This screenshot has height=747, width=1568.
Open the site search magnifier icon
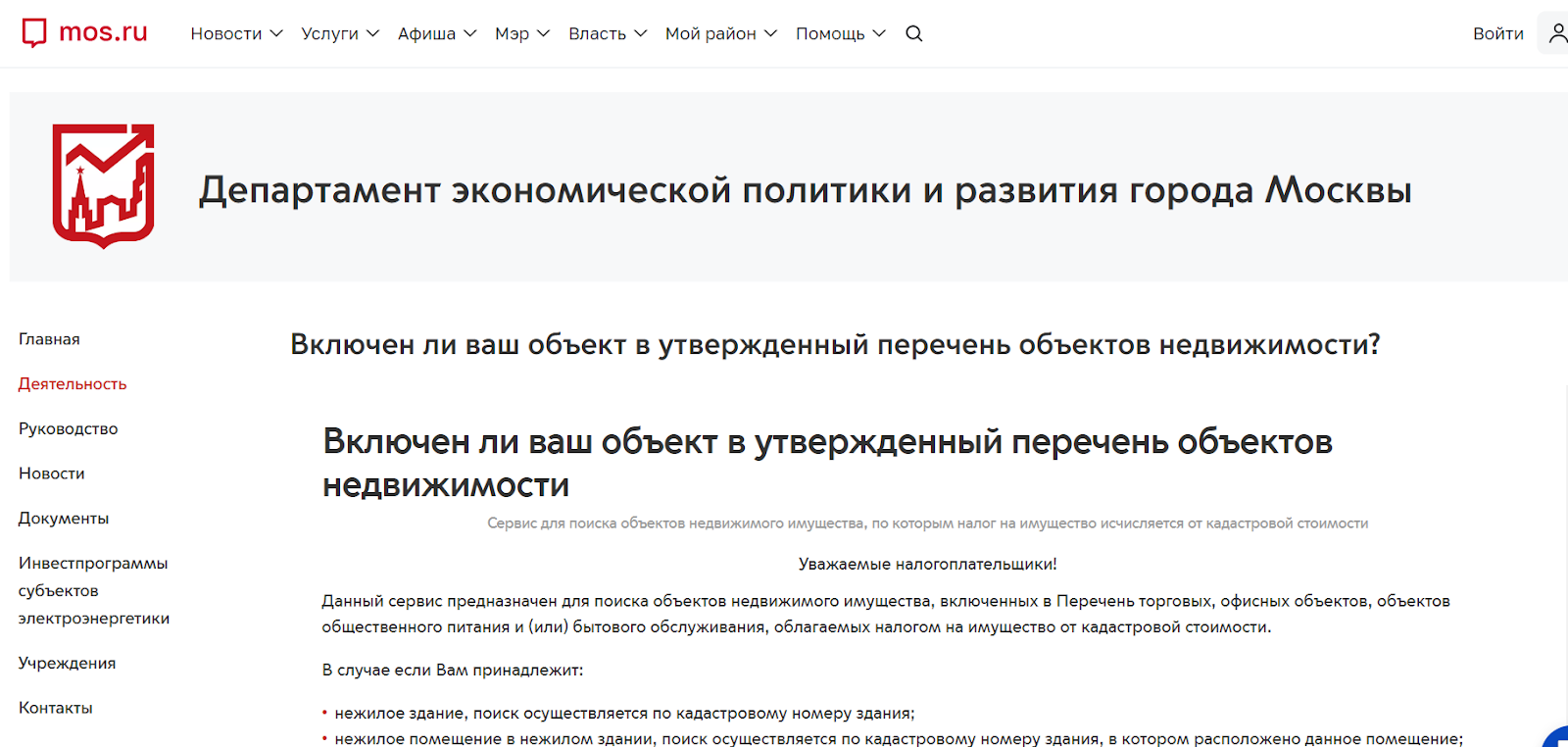[914, 33]
